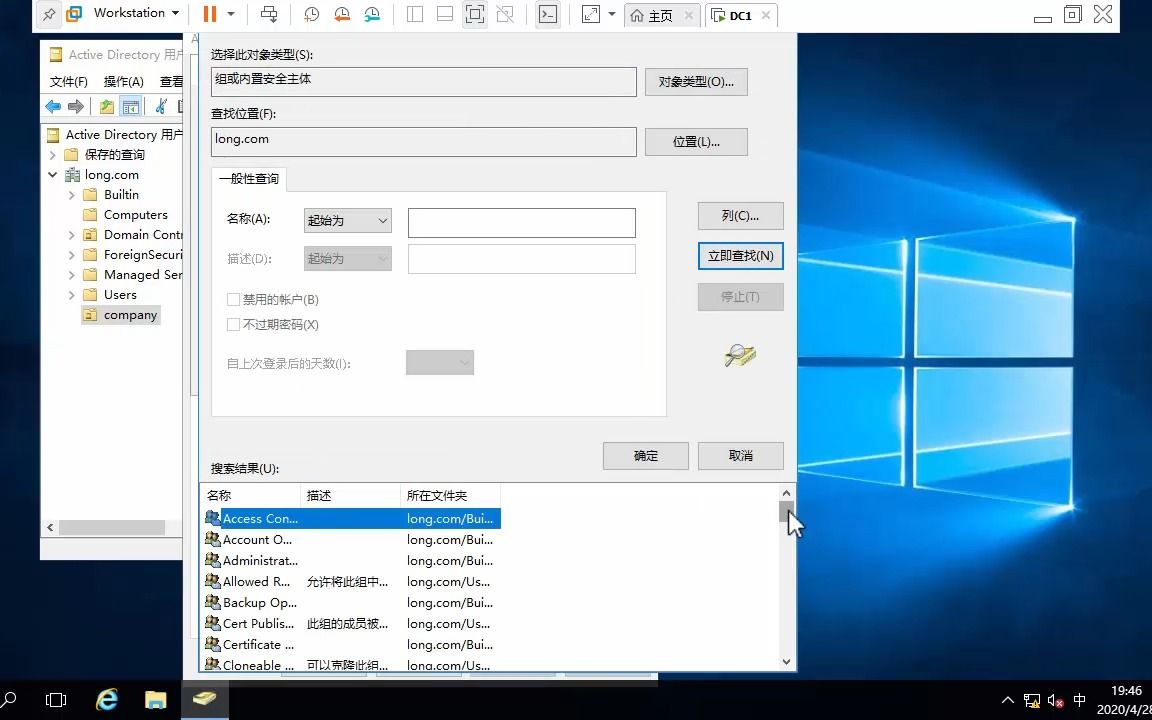Click the Task View taskbar icon

click(56, 700)
